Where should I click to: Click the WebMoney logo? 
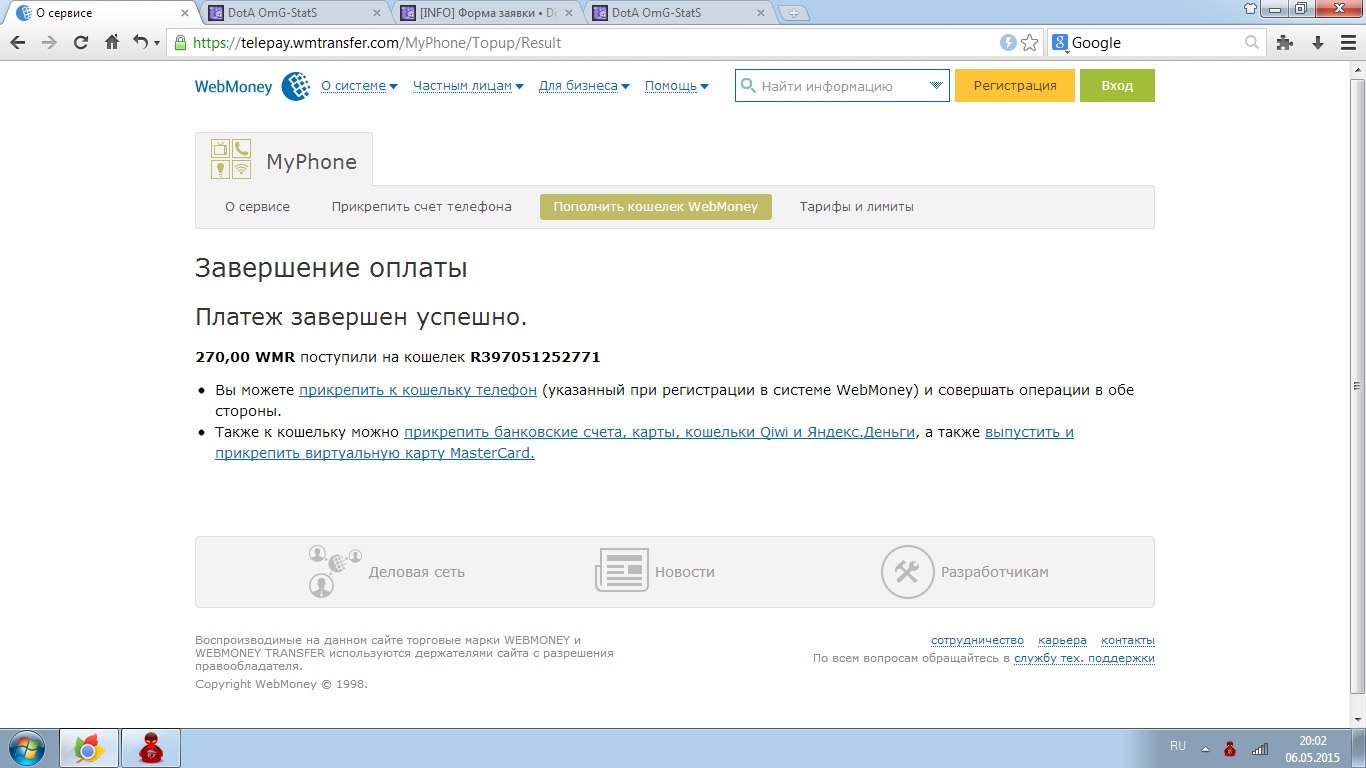[x=252, y=86]
